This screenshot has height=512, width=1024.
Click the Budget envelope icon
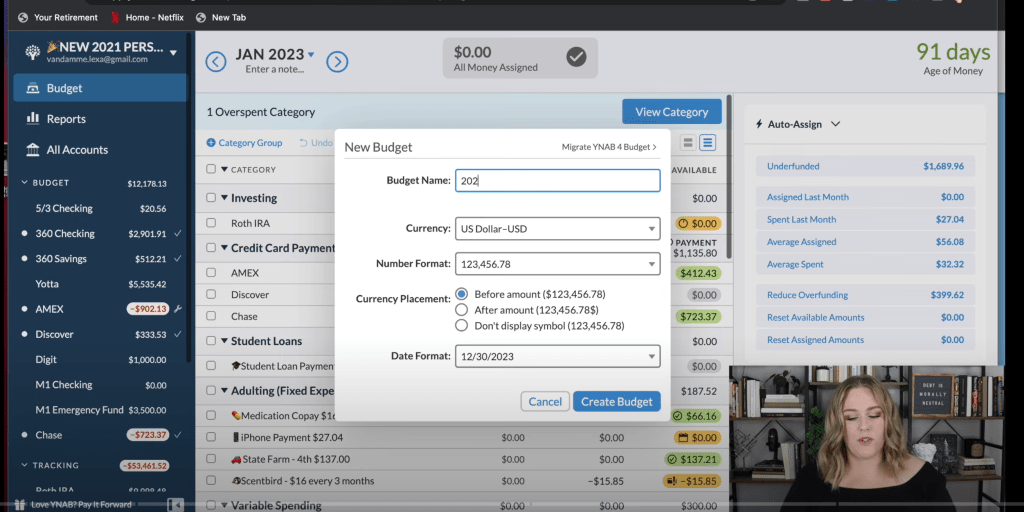coord(32,88)
